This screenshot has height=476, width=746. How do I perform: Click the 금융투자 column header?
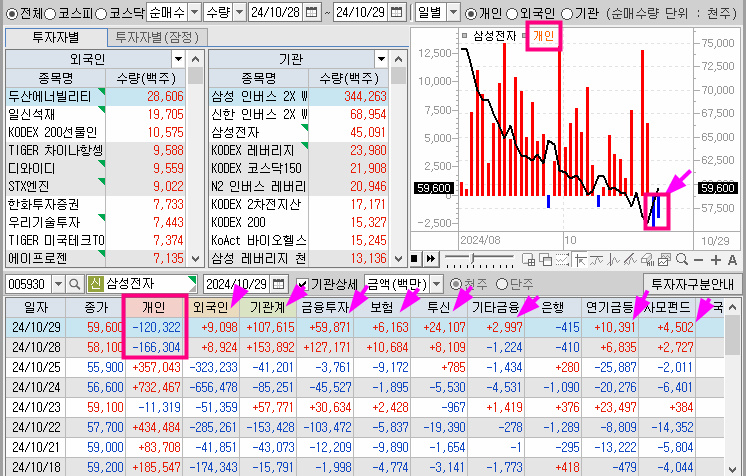(325, 307)
